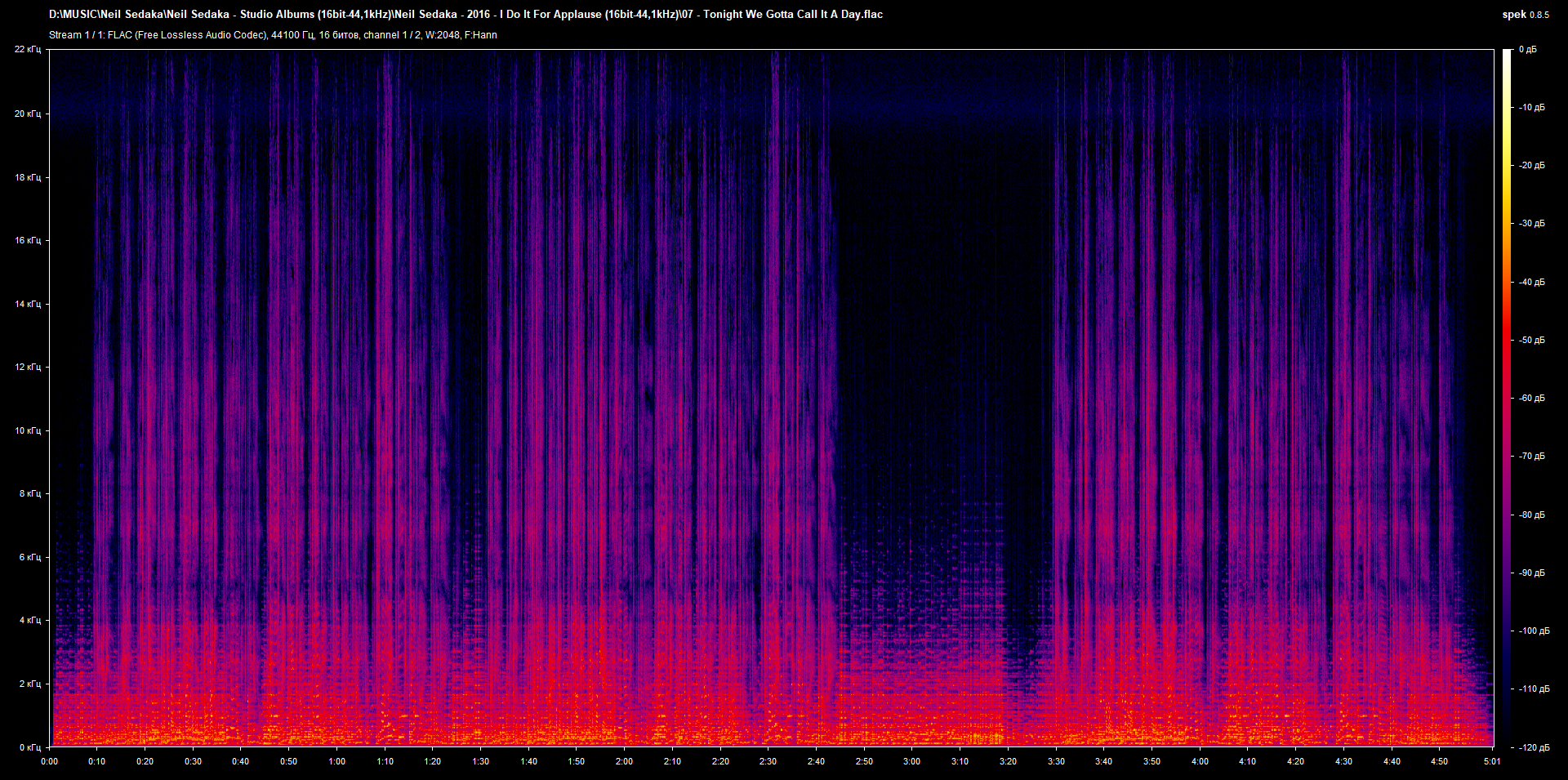Click the -40 дБ level label
Viewport: 1568px width, 780px height.
tap(1531, 282)
